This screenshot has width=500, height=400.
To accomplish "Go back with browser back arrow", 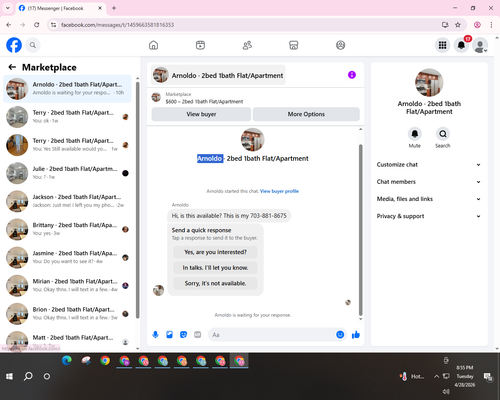I will [9, 25].
